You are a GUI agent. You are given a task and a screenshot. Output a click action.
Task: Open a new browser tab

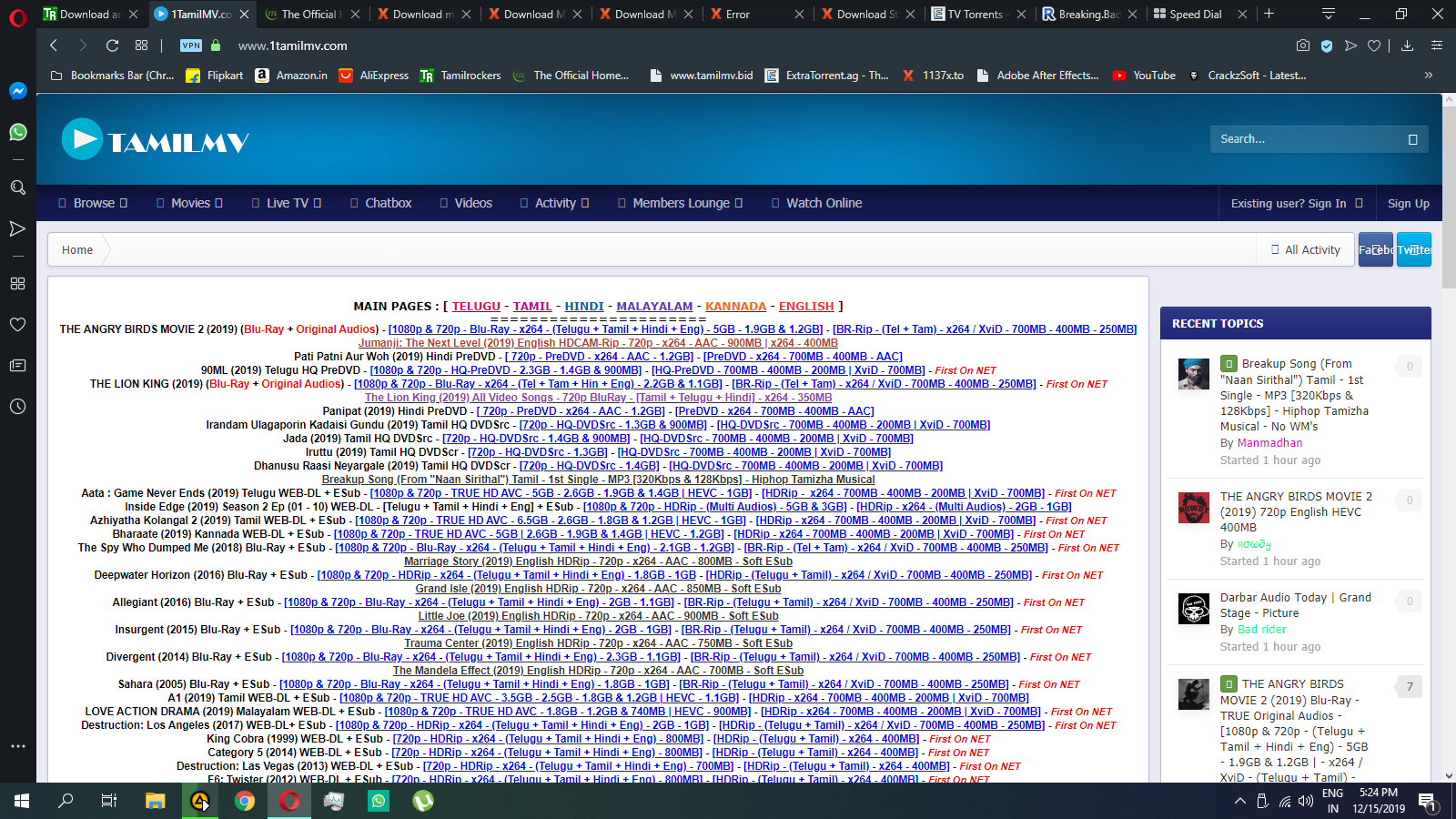[1269, 14]
